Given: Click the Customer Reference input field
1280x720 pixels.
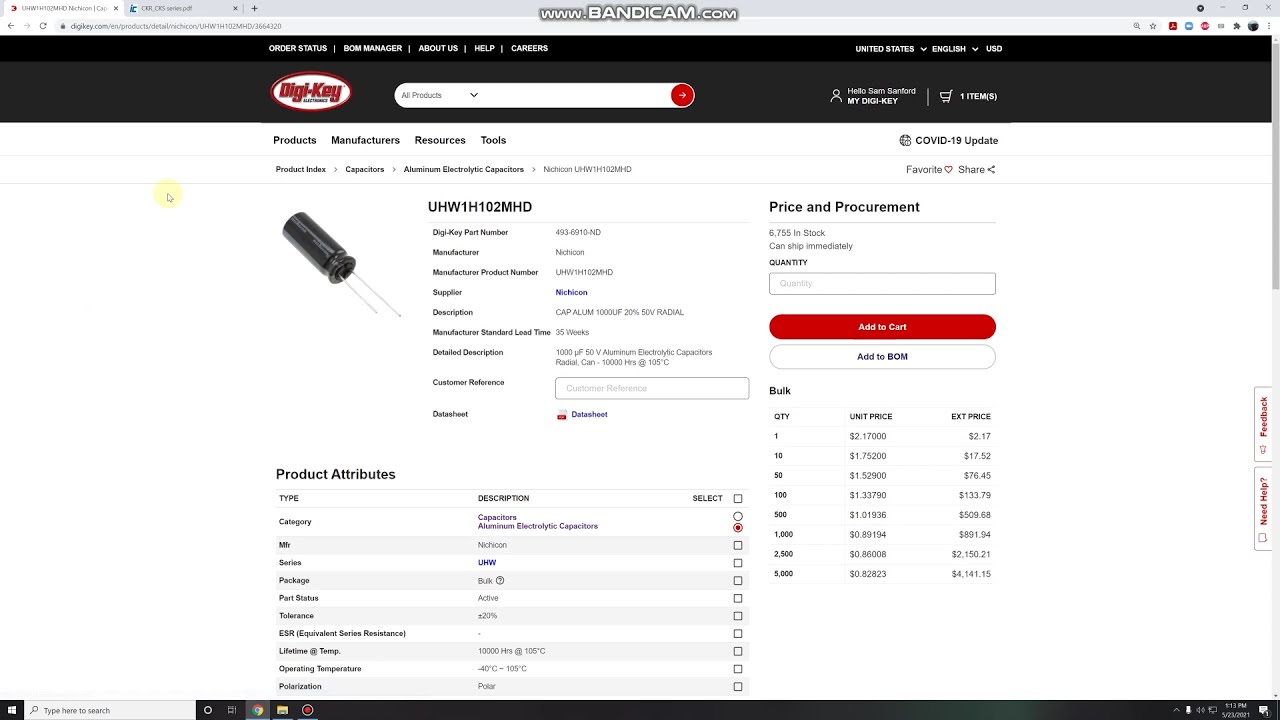Looking at the screenshot, I should coord(652,388).
